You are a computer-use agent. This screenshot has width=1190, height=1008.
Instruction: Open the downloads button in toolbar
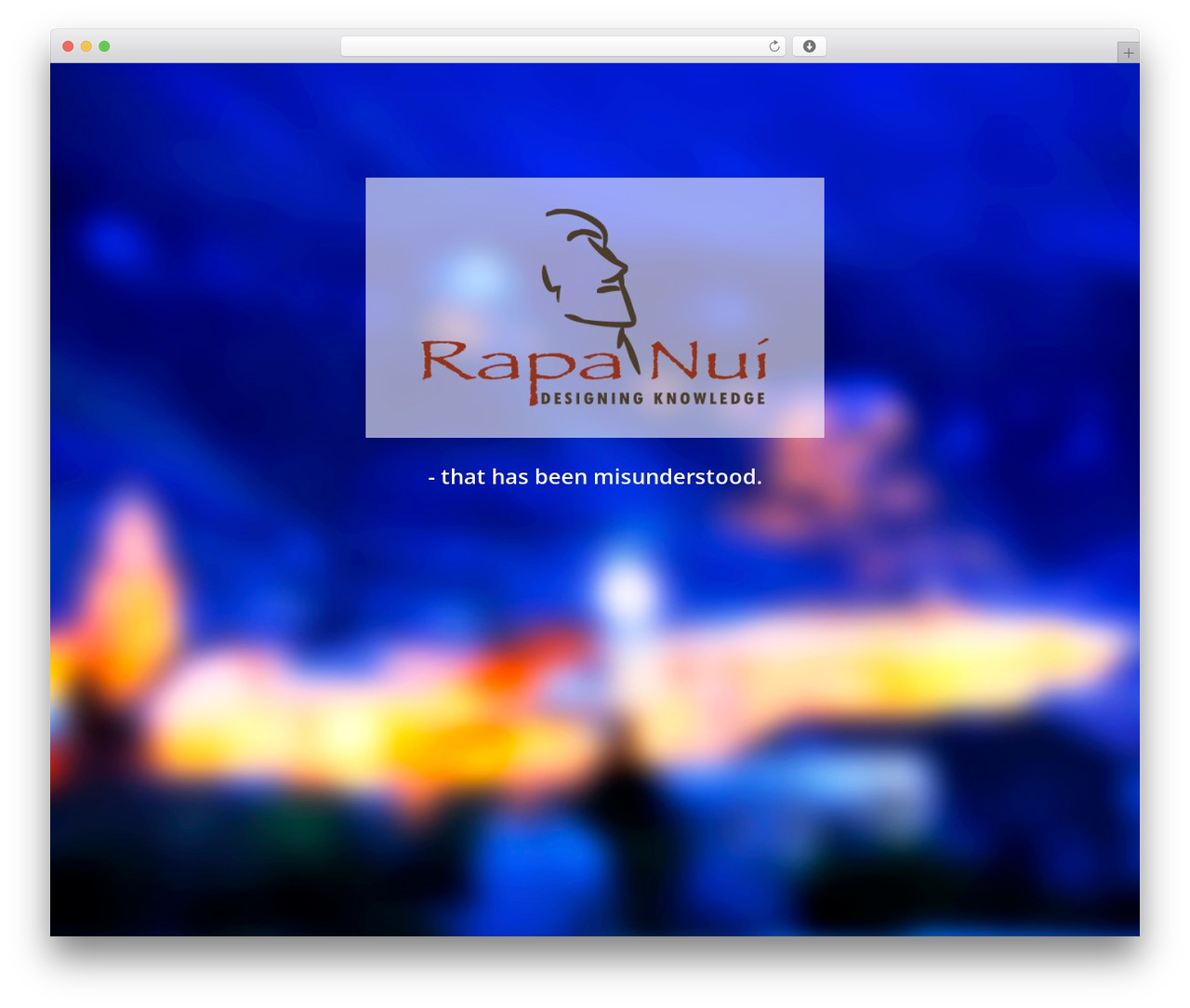(810, 46)
